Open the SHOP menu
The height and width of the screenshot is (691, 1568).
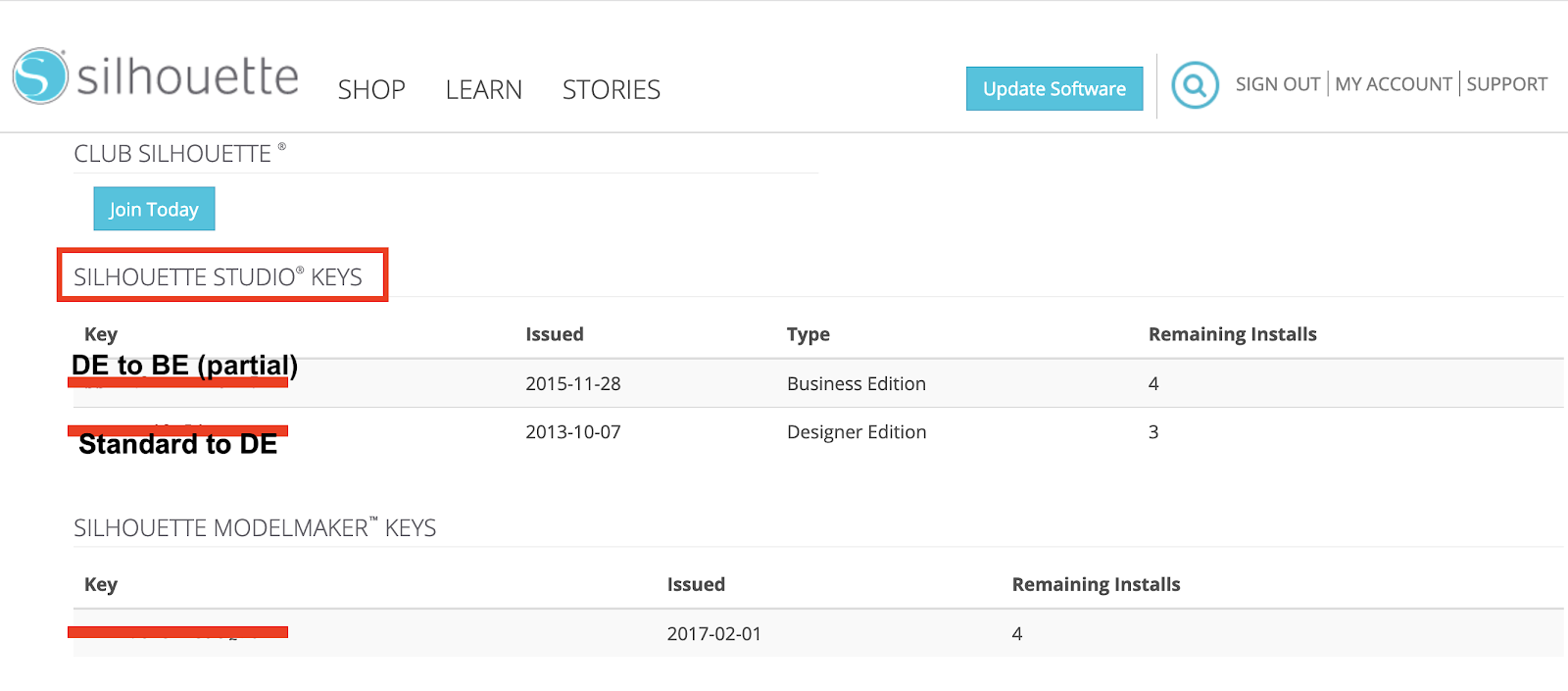click(371, 90)
